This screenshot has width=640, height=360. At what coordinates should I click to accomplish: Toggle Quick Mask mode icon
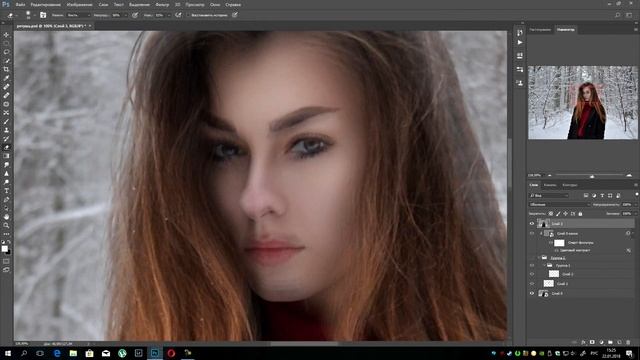[6, 261]
